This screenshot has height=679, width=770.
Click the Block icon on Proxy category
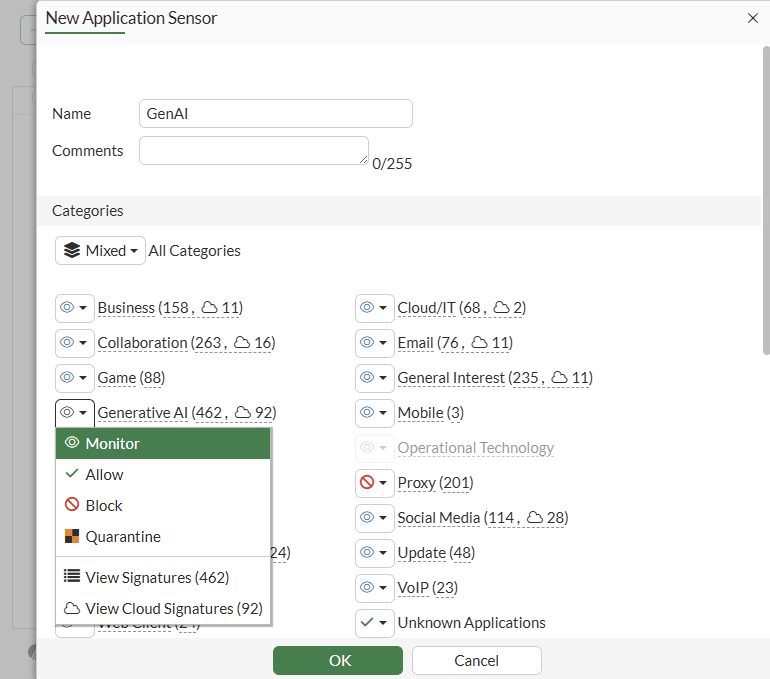tap(367, 483)
